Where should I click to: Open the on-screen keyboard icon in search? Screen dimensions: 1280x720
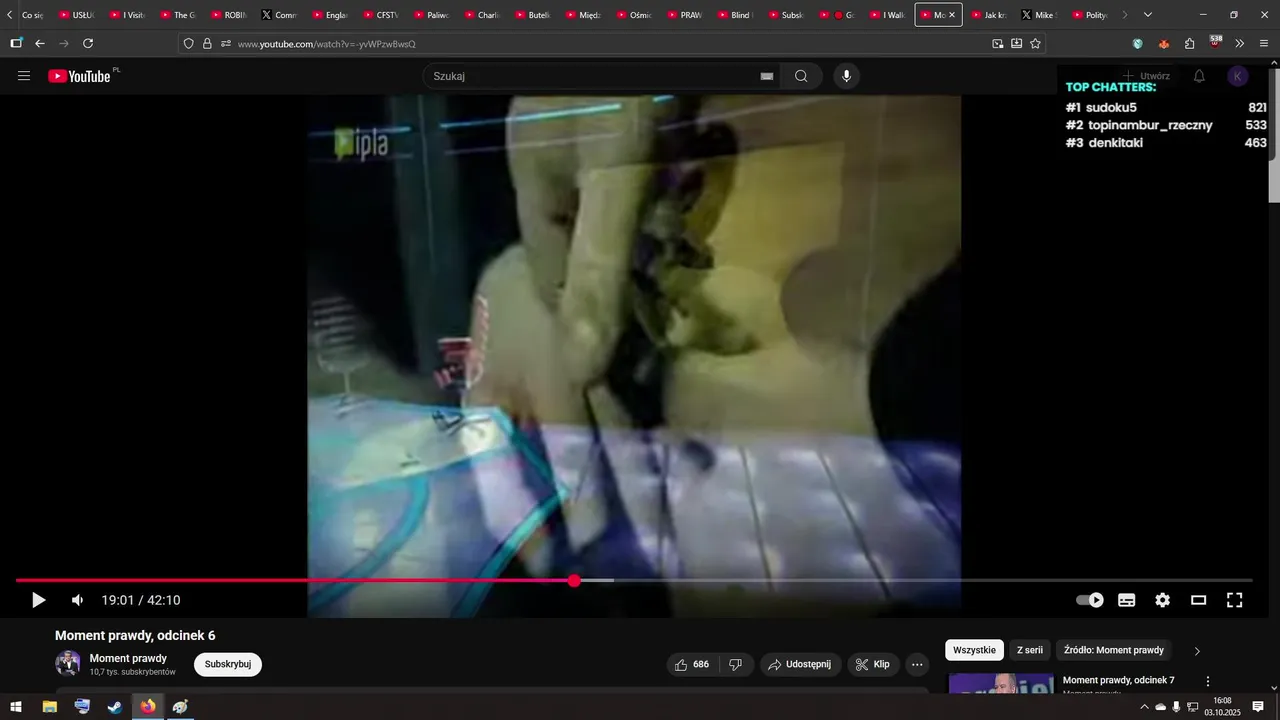767,76
